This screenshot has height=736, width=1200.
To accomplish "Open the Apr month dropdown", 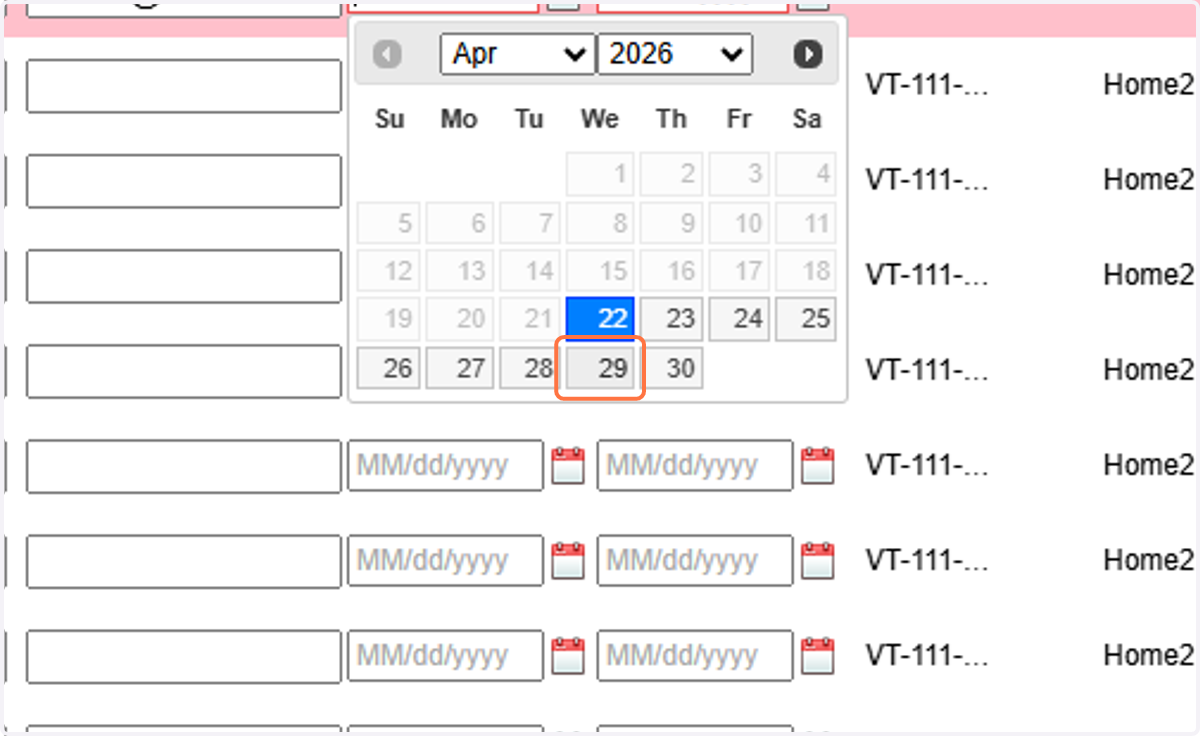I will coord(518,54).
